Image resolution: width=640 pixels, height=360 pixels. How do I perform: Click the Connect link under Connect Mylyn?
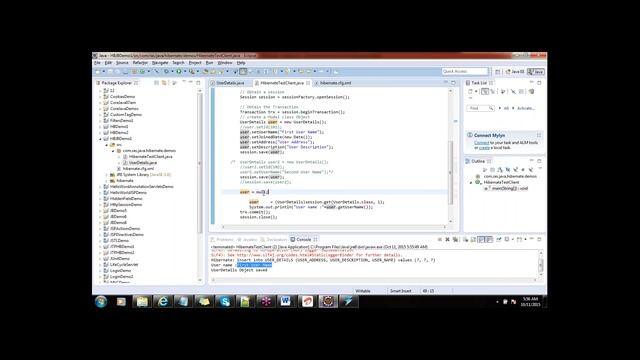pos(481,143)
